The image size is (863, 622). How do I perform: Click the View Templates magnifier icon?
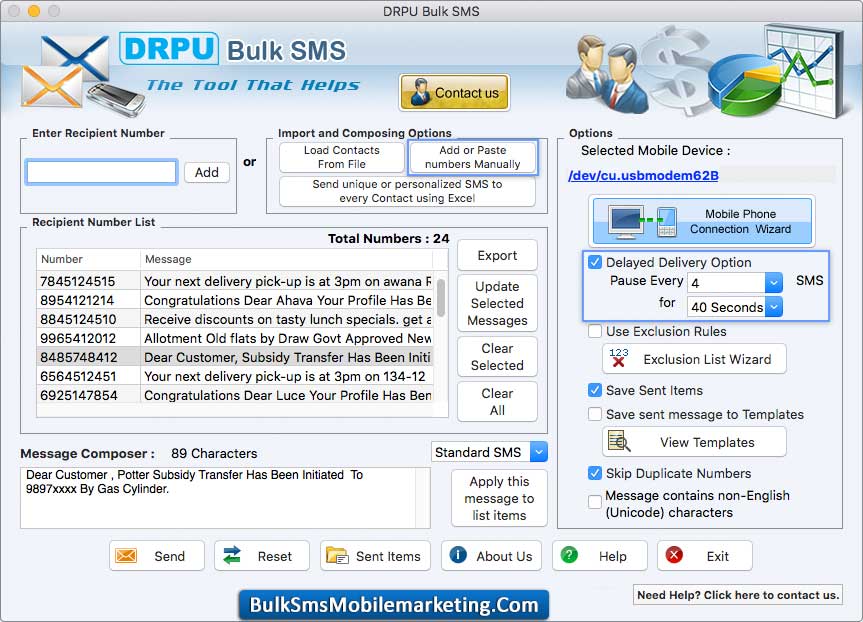point(619,441)
